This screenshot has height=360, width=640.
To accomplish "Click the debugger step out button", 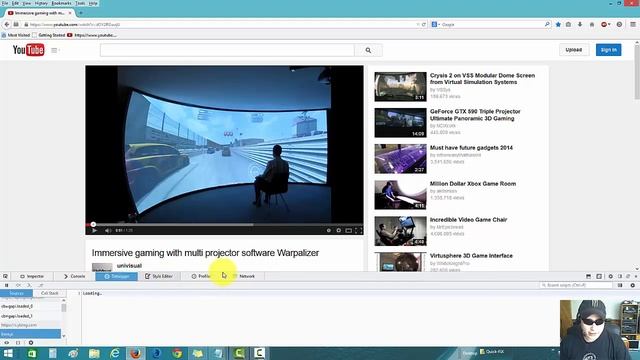I will pyautogui.click(x=40, y=285).
